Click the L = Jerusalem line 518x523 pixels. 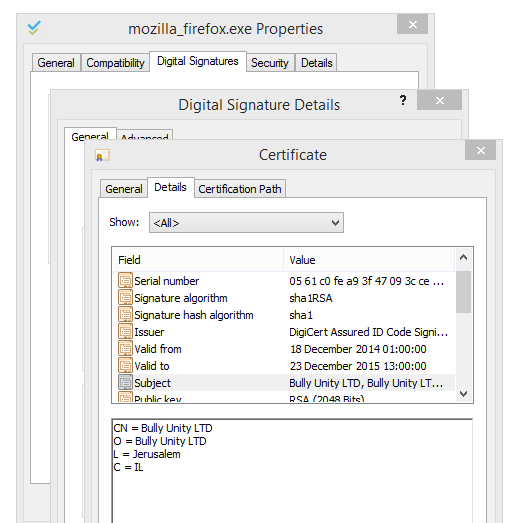(147, 454)
